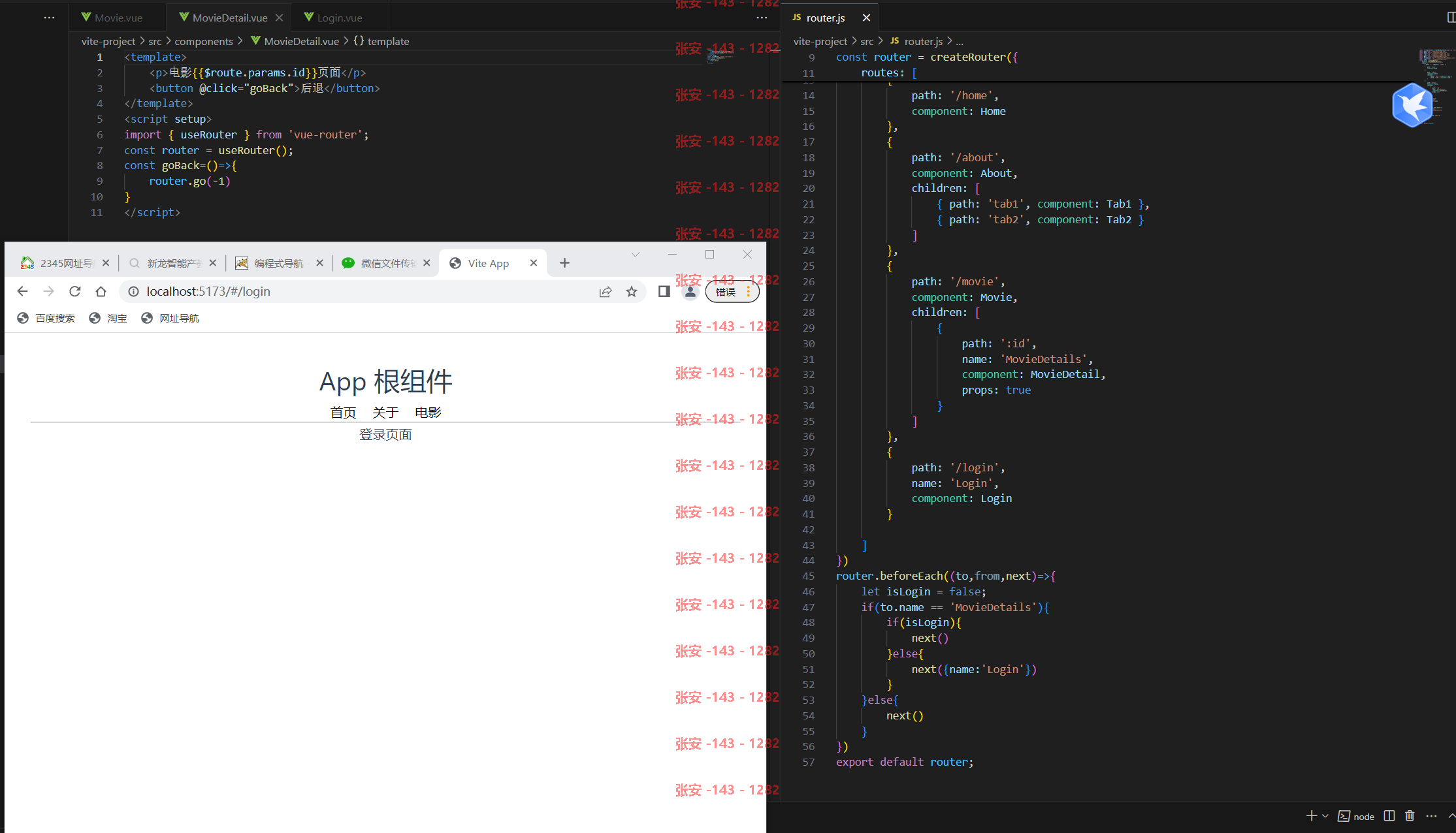Click components in the breadcrumb path
Image resolution: width=1456 pixels, height=833 pixels.
click(x=204, y=41)
